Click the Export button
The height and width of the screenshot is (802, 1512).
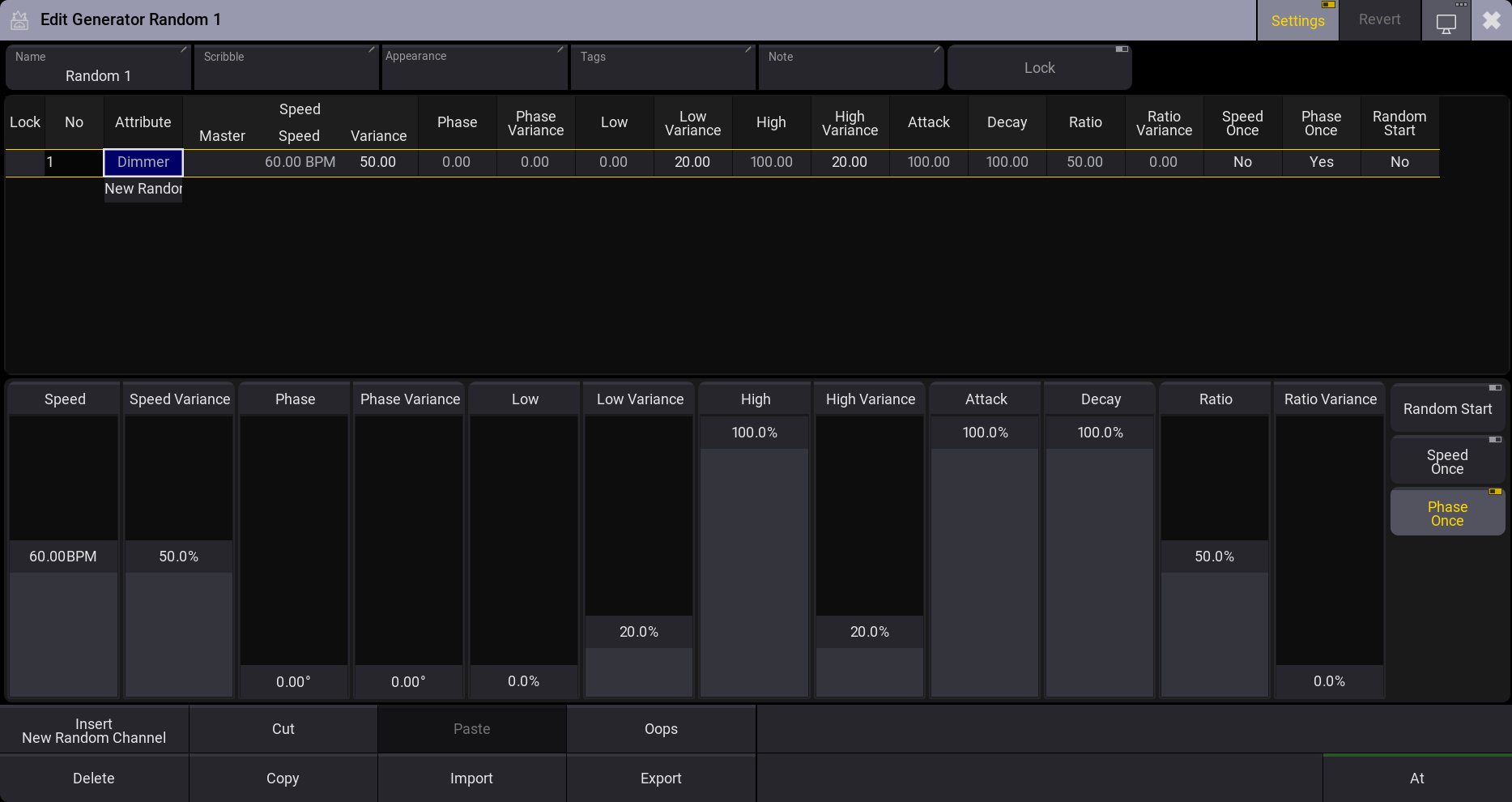coord(661,779)
